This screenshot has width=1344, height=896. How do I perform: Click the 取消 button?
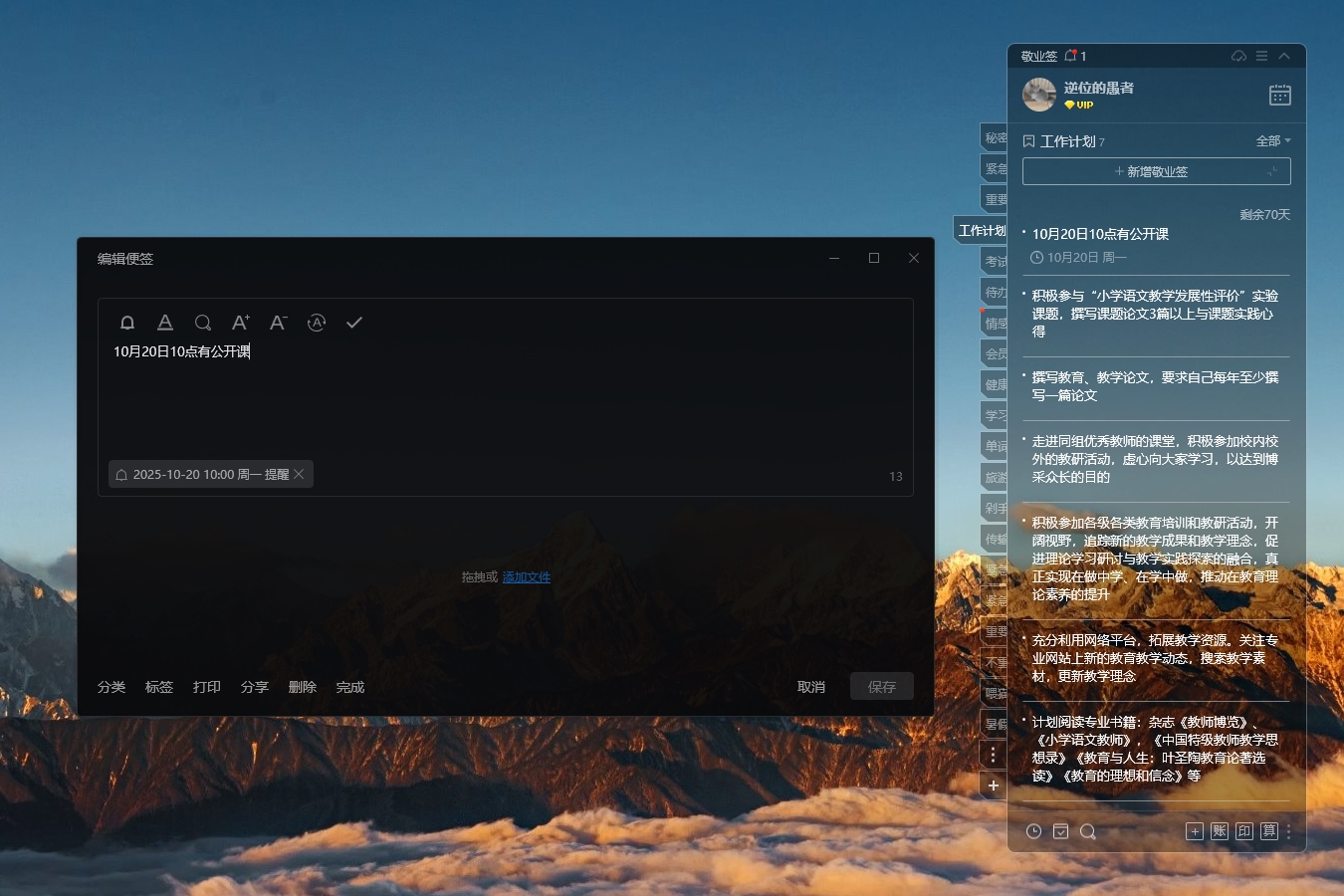(x=811, y=687)
